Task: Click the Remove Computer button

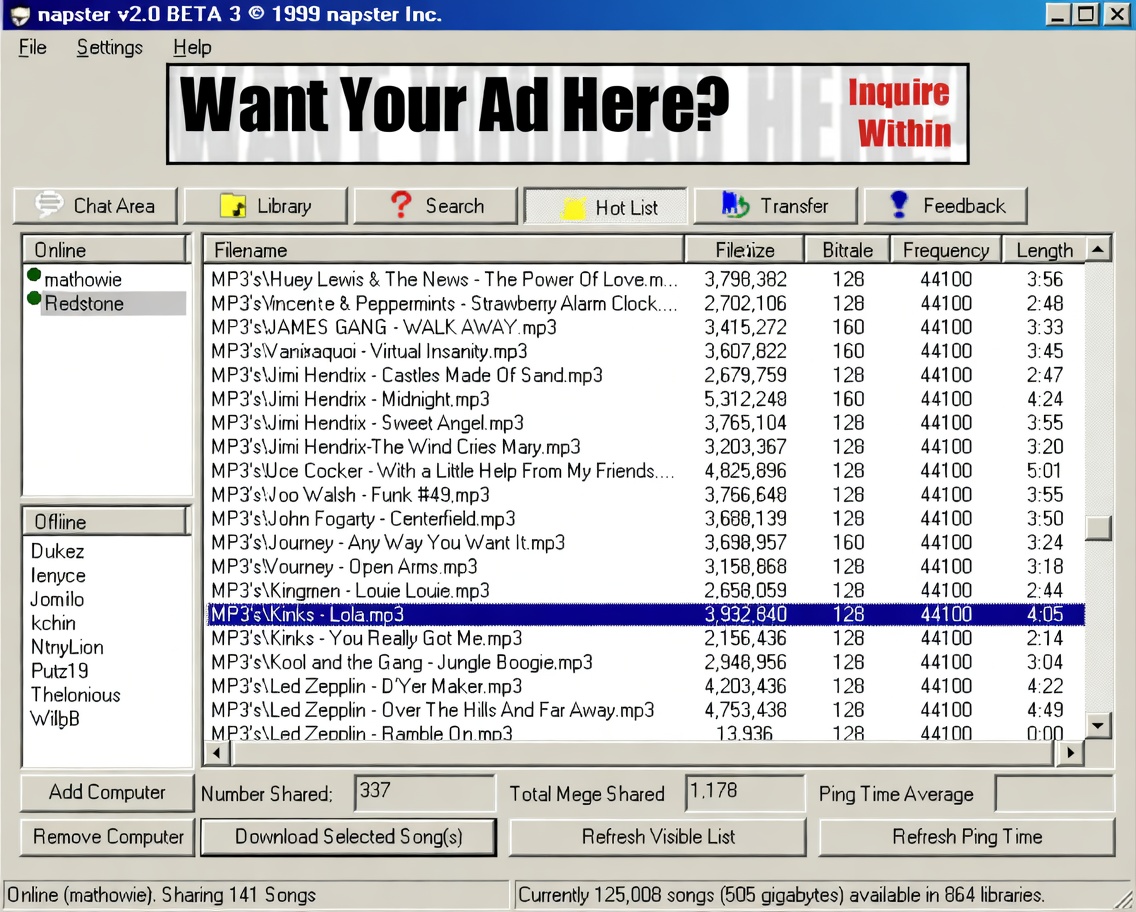Action: (107, 837)
